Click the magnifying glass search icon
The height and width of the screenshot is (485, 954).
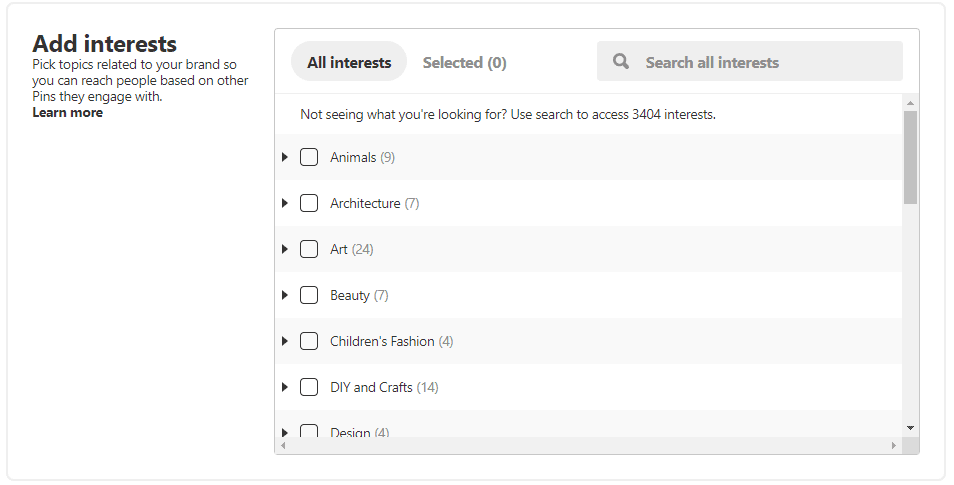[621, 61]
